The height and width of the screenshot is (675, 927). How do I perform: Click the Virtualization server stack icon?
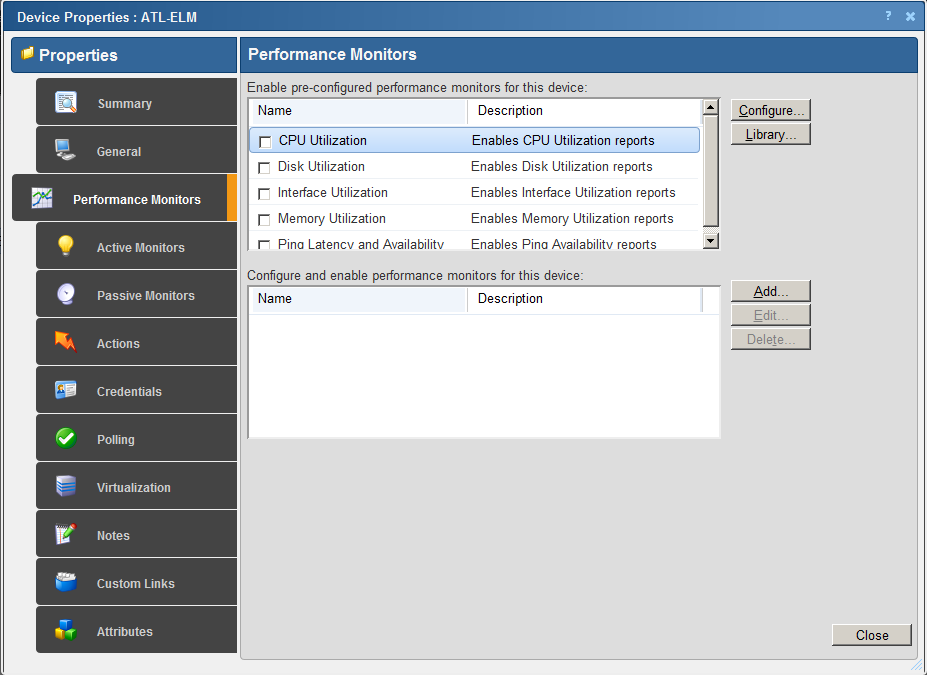click(x=66, y=486)
